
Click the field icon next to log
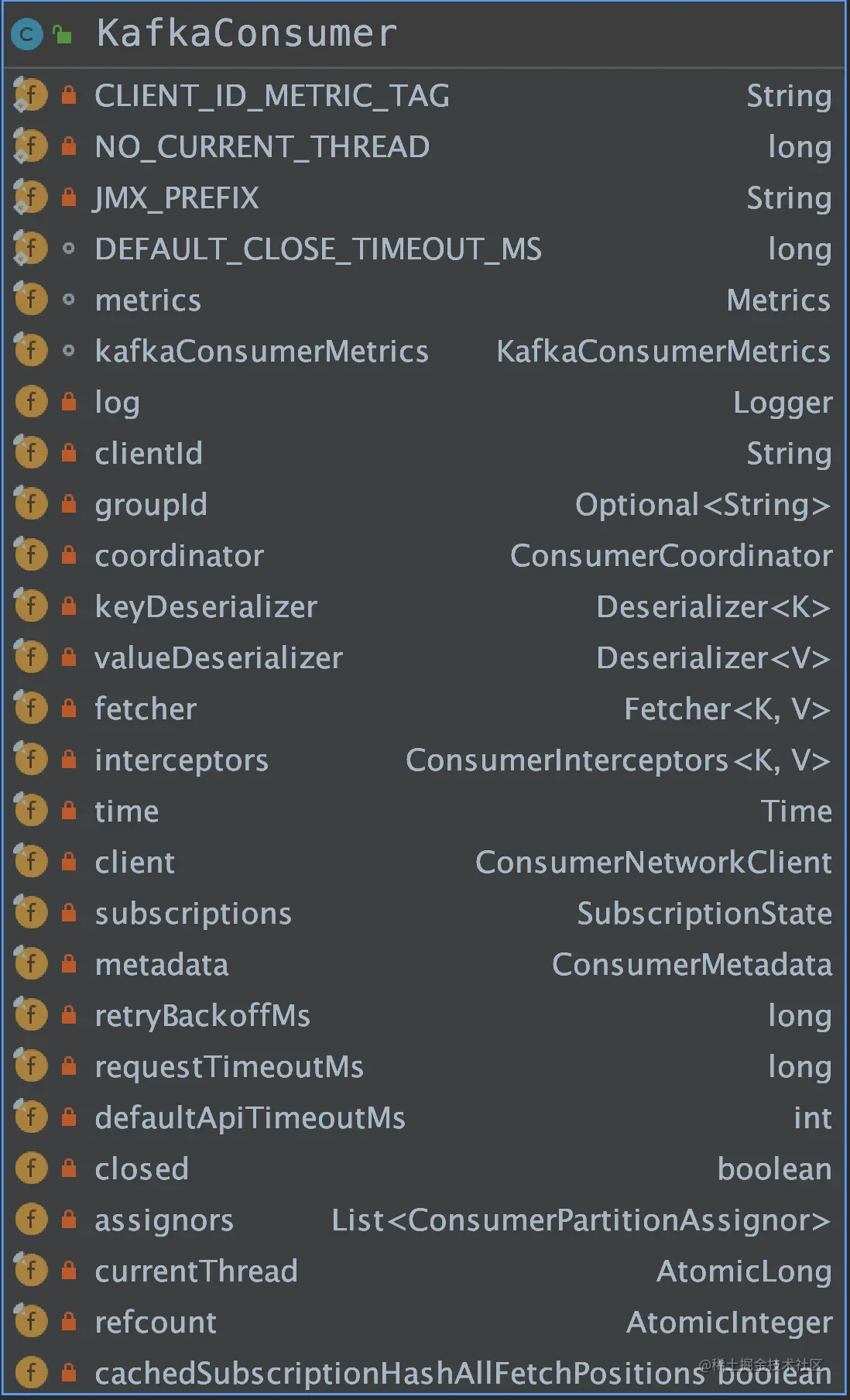31,402
